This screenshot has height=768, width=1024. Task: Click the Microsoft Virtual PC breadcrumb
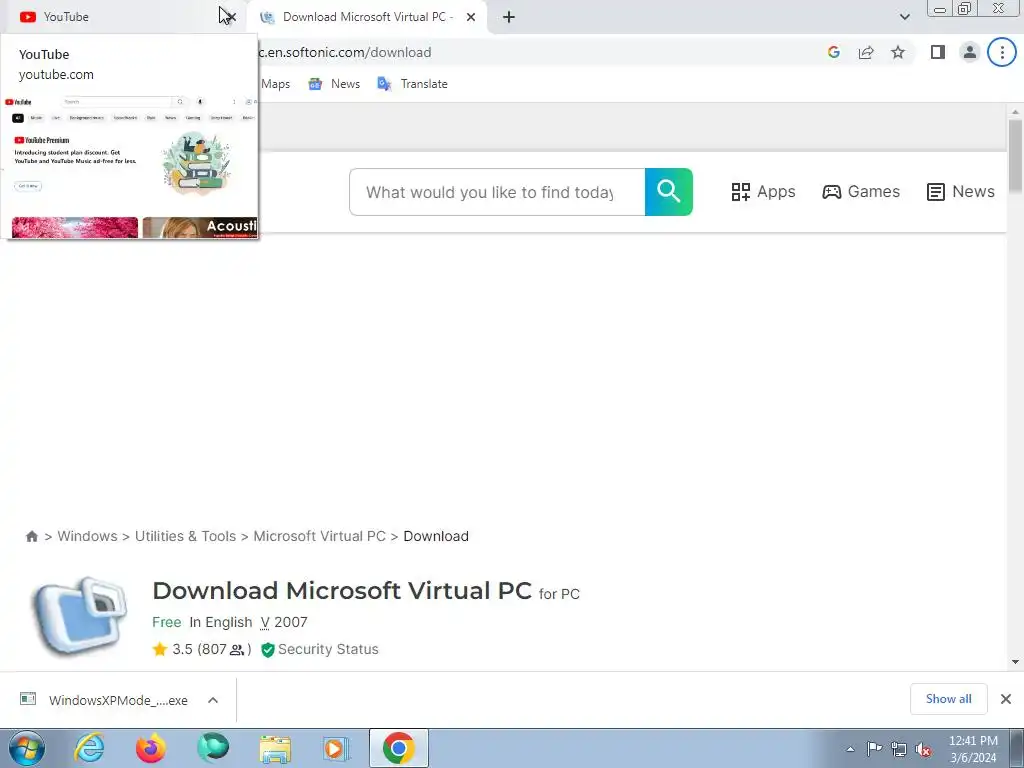click(319, 536)
